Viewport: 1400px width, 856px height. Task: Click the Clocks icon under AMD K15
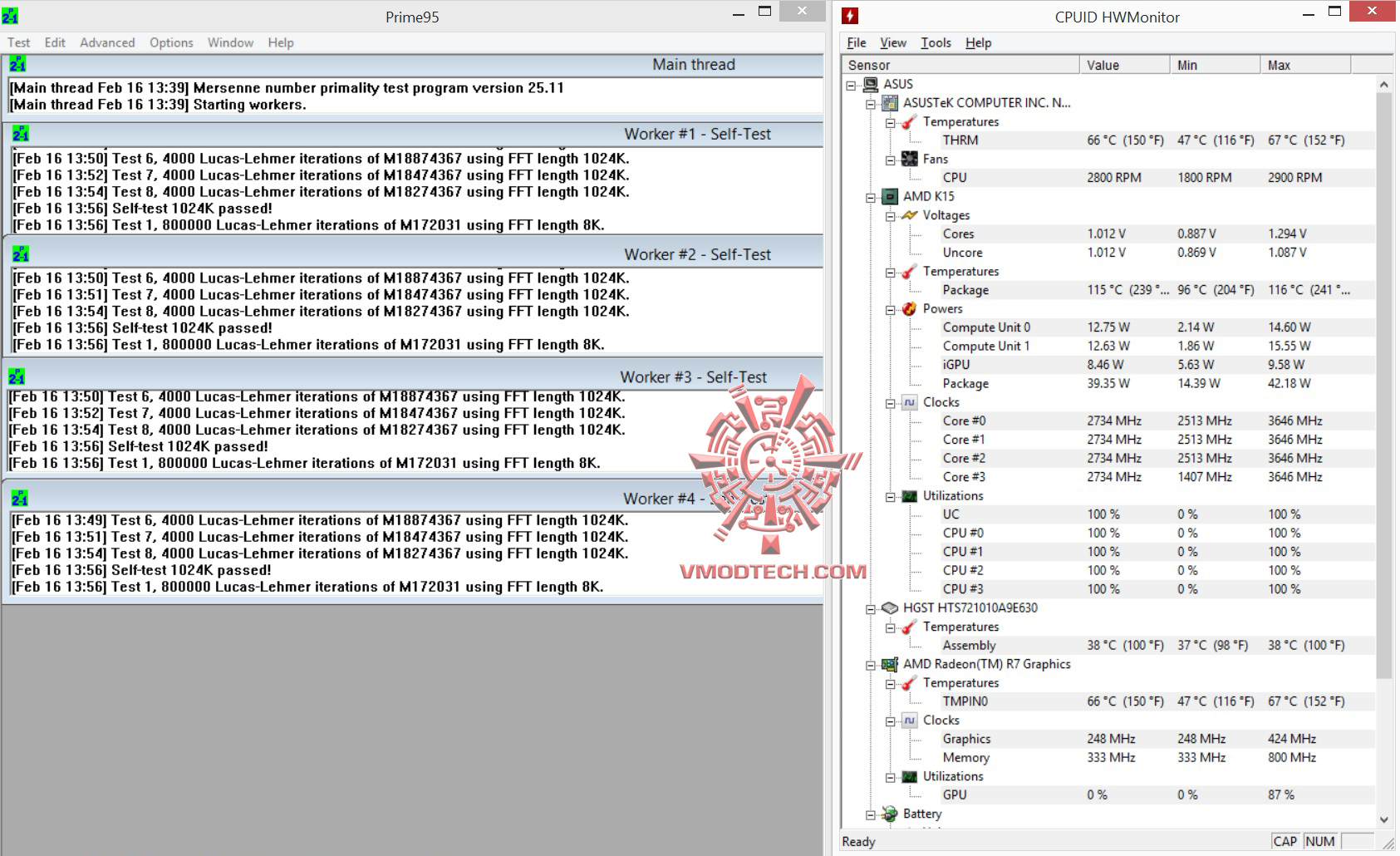910,402
